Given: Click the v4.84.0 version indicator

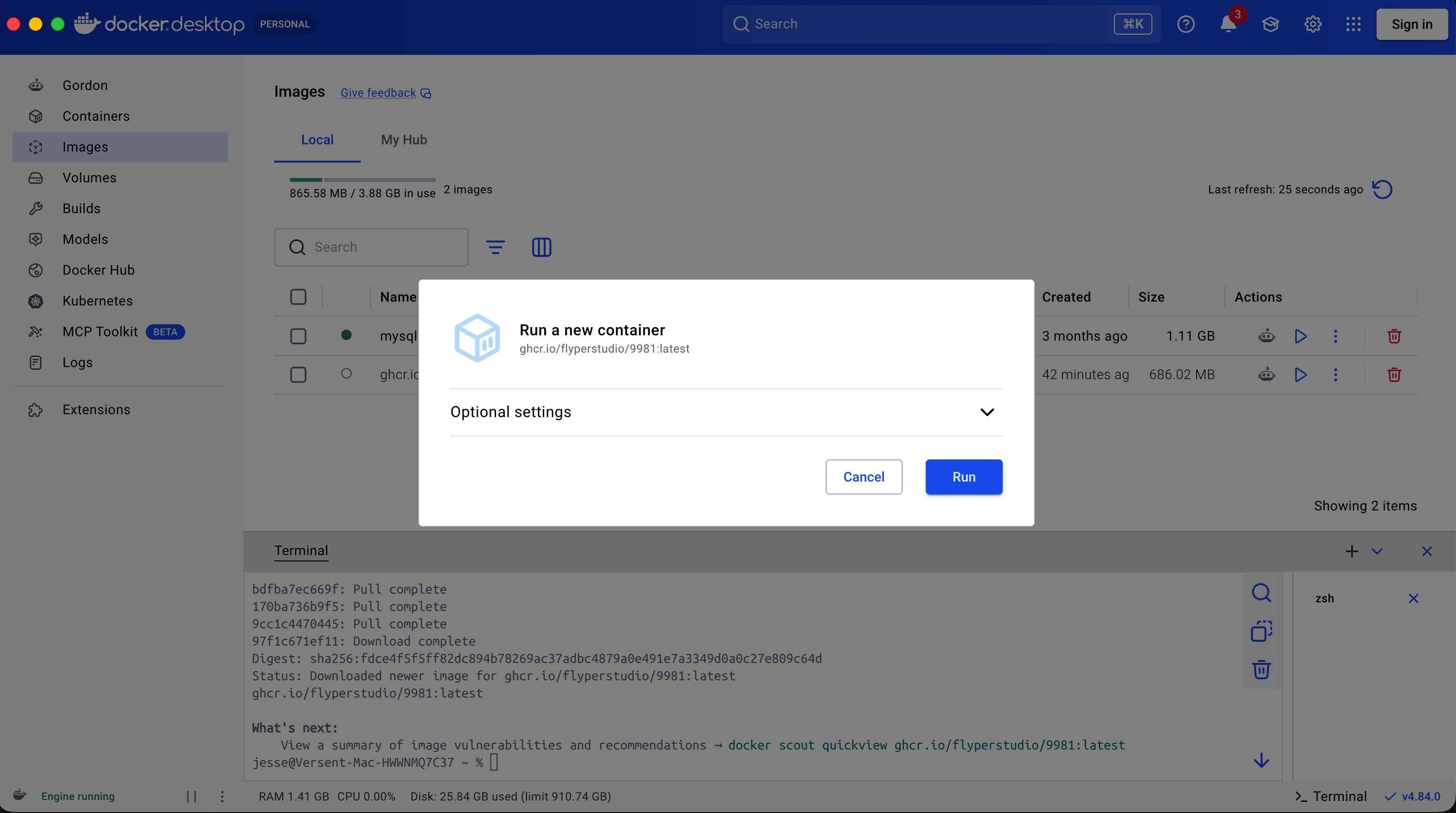Looking at the screenshot, I should (1412, 797).
